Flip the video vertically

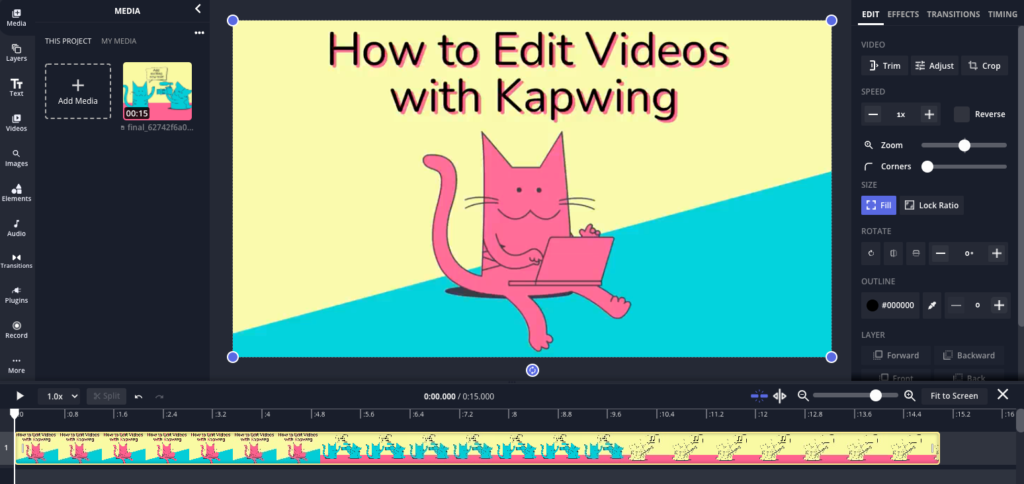pyautogui.click(x=916, y=253)
